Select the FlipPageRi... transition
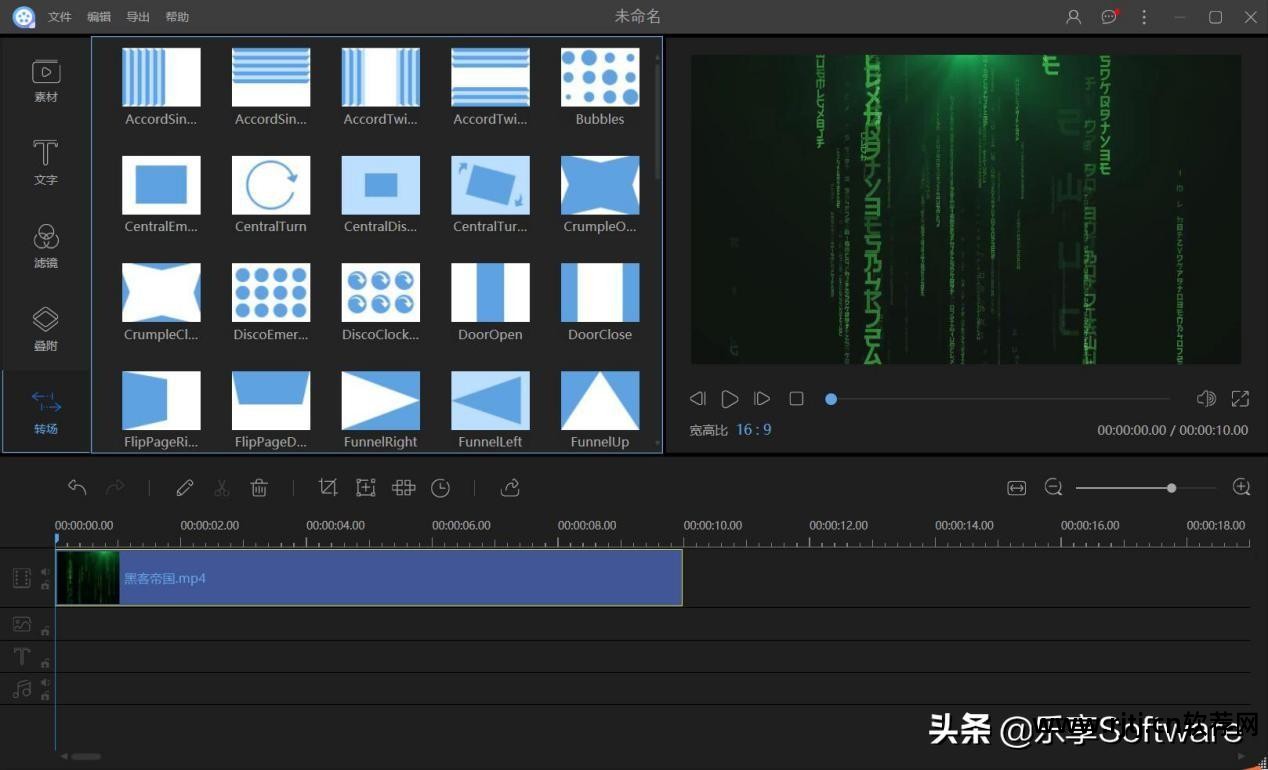 click(x=161, y=400)
